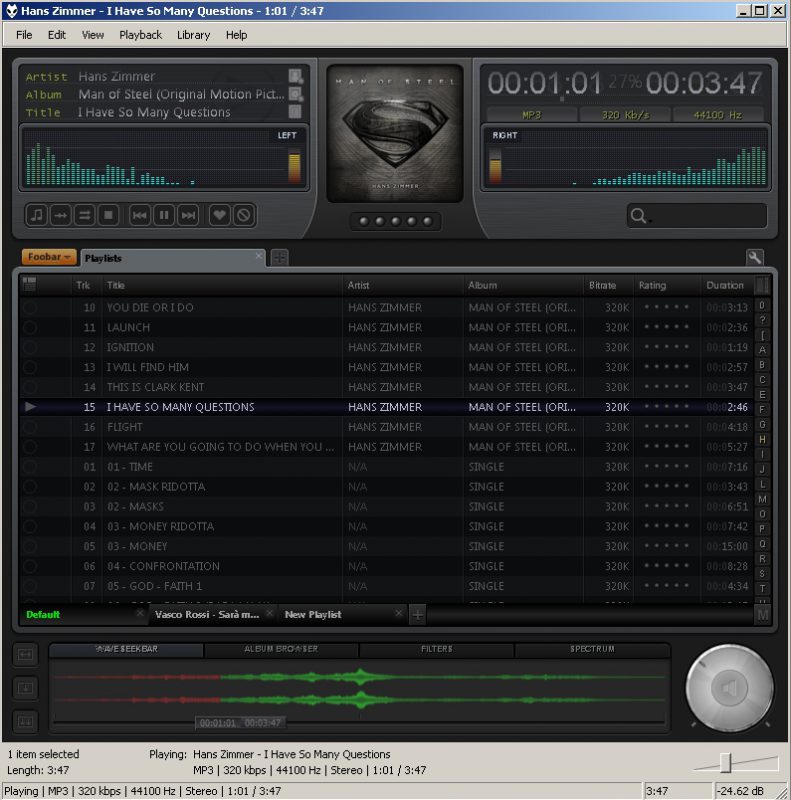Viewport: 791px width, 800px height.
Task: Open artist info icon next to Hans Zimmer
Action: click(x=295, y=76)
